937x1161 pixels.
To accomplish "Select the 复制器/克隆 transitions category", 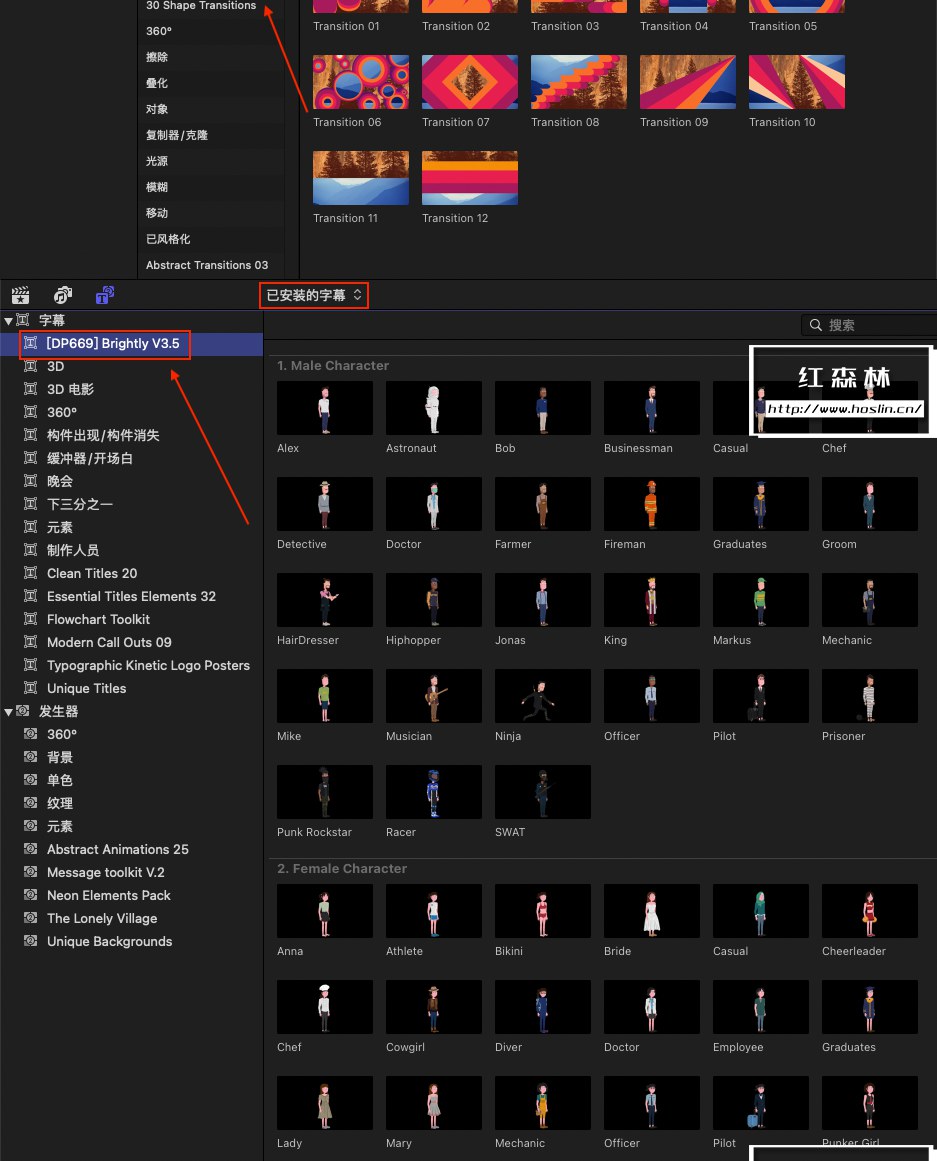I will 211,135.
